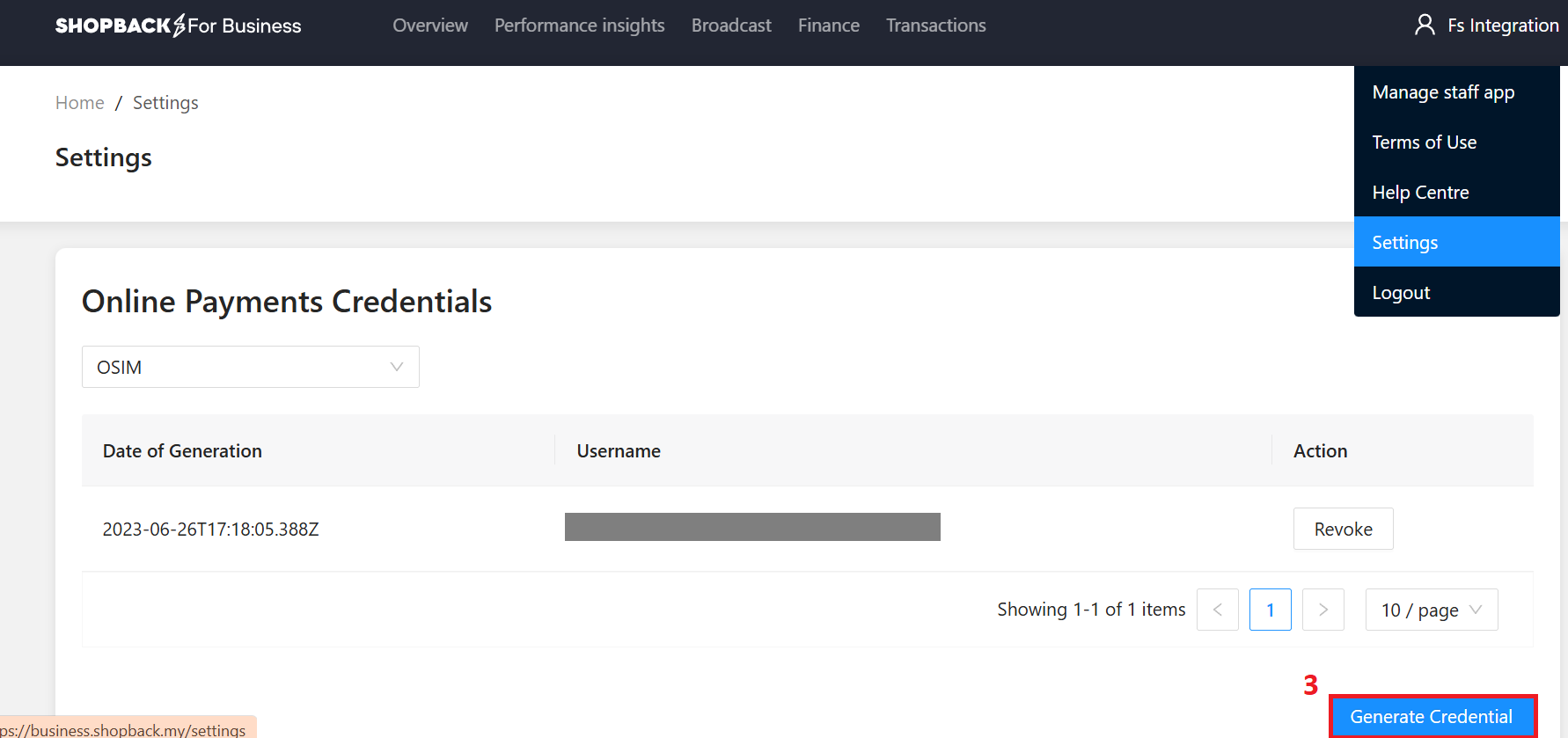1568x738 pixels.
Task: Click the Home breadcrumb link
Action: [x=80, y=103]
